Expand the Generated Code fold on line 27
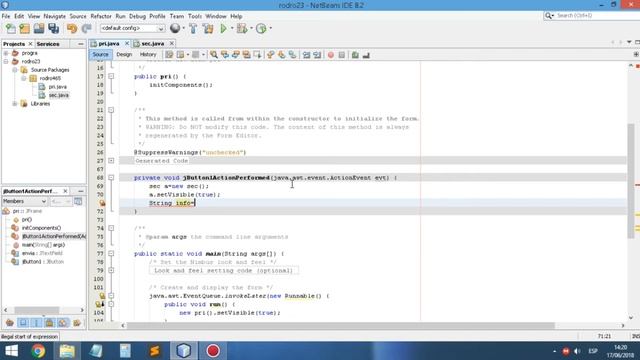Image resolution: width=640 pixels, height=360 pixels. point(111,161)
